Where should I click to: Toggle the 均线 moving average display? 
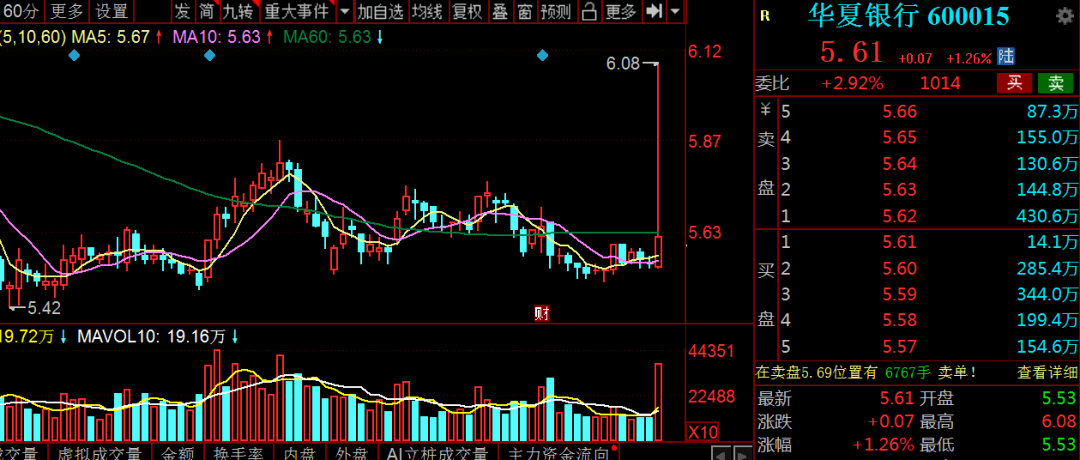426,12
